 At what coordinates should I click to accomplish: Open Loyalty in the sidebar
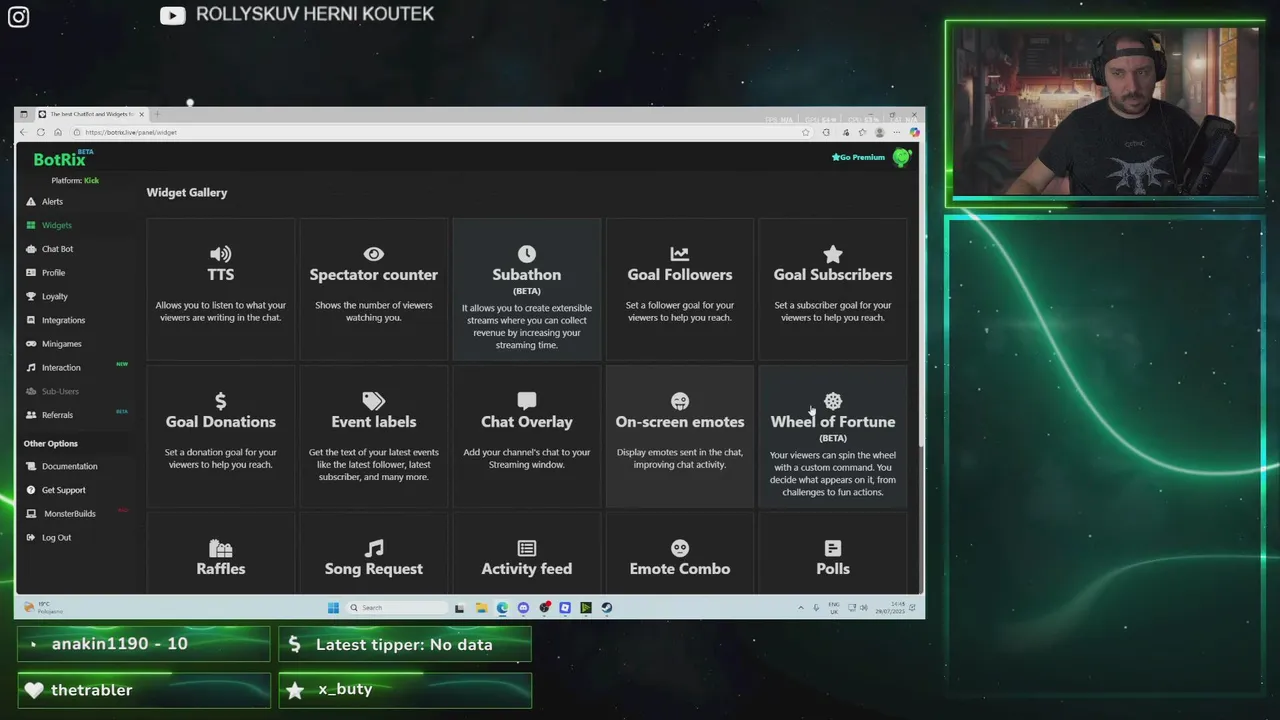click(x=55, y=297)
